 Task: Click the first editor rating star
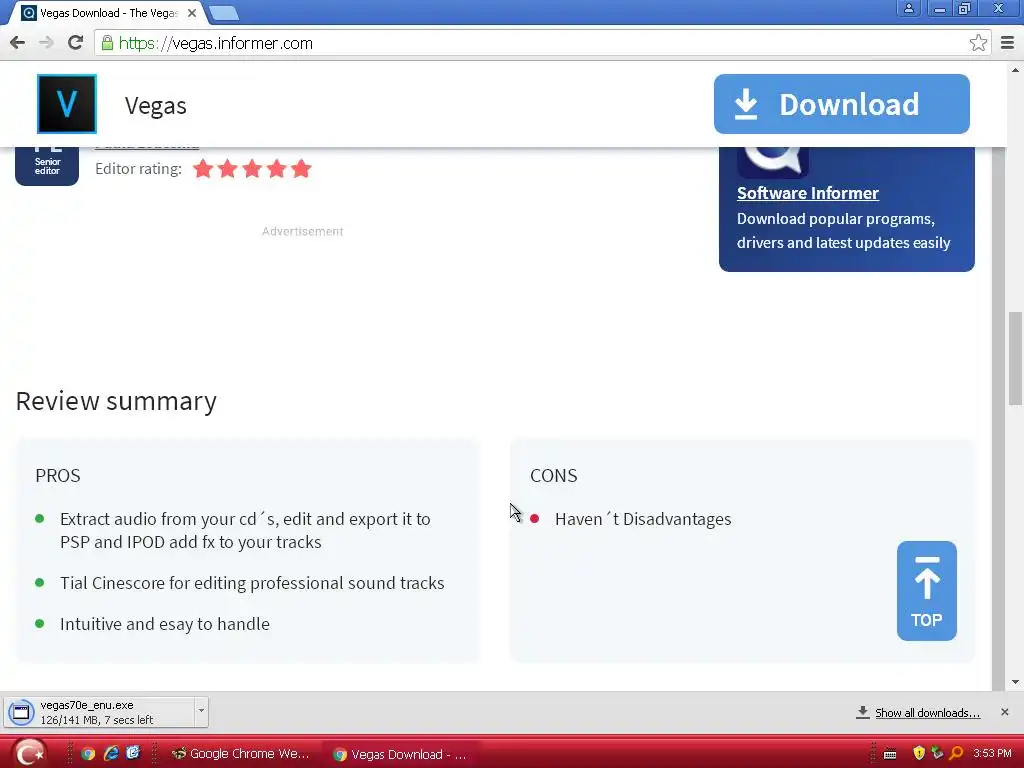pos(203,168)
